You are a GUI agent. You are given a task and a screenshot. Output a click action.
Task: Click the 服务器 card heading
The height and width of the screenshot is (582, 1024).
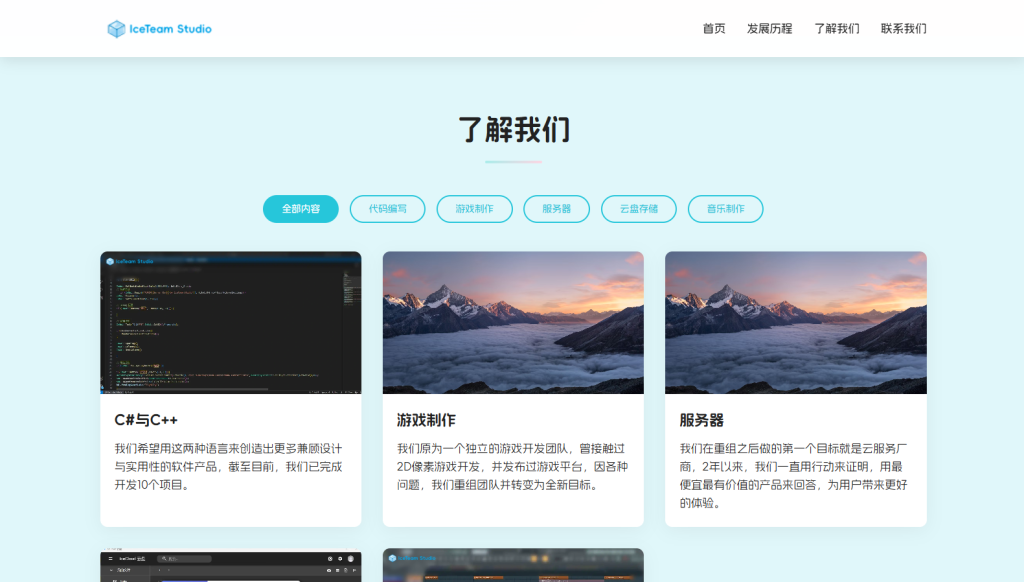[x=702, y=420]
